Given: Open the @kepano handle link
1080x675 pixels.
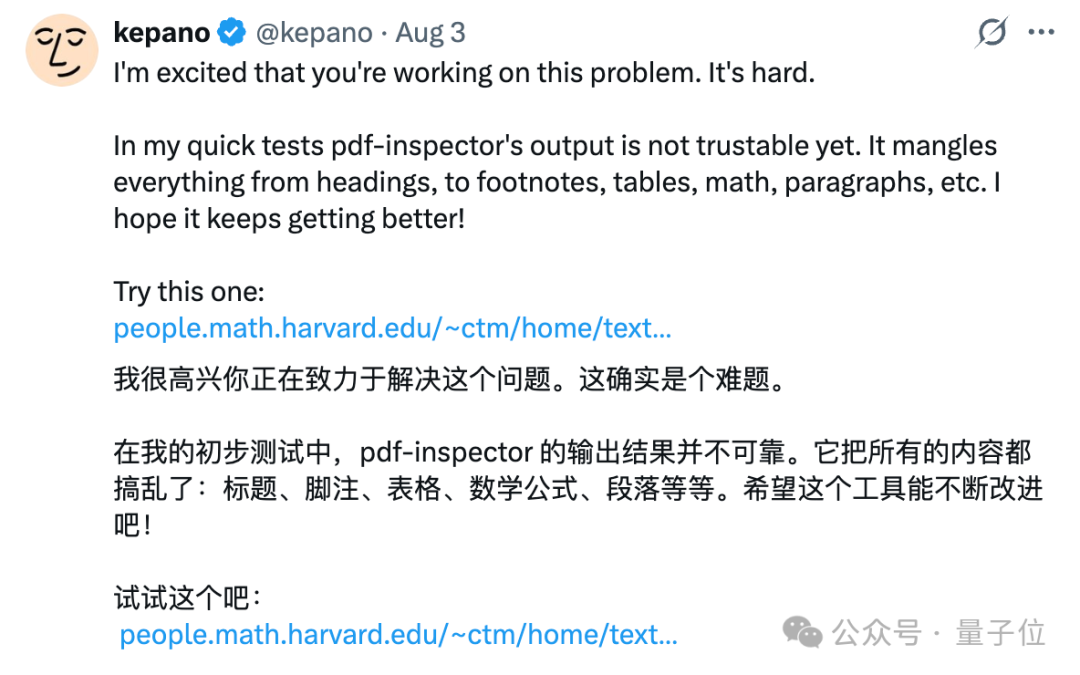Looking at the screenshot, I should [314, 33].
